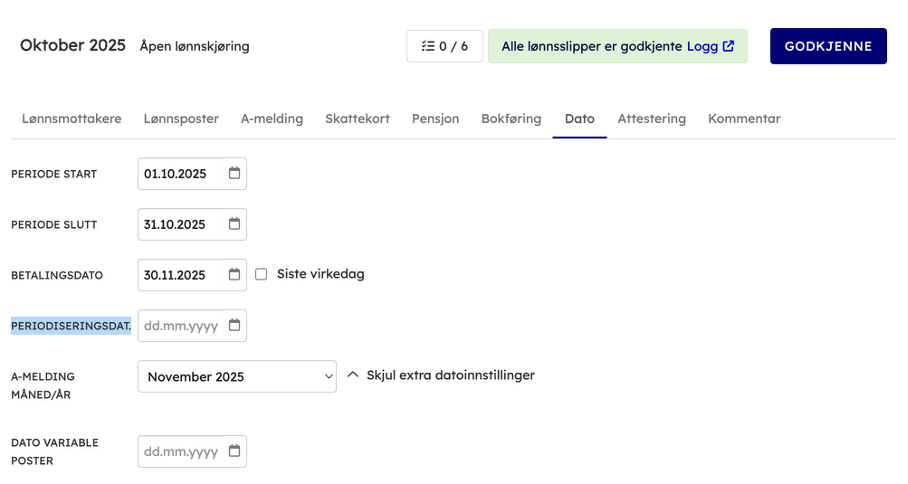Image resolution: width=908 pixels, height=484 pixels.
Task: Open calendar picker for Periode slutt
Action: pyautogui.click(x=234, y=224)
